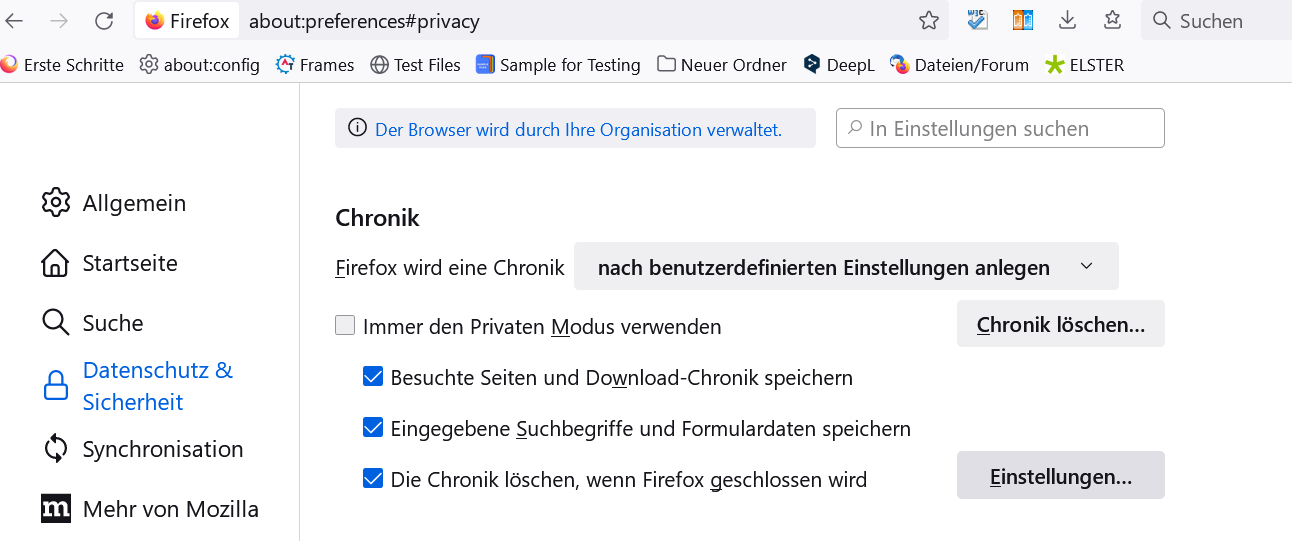The image size is (1292, 541).
Task: Enable always use private mode checkbox
Action: click(x=345, y=325)
